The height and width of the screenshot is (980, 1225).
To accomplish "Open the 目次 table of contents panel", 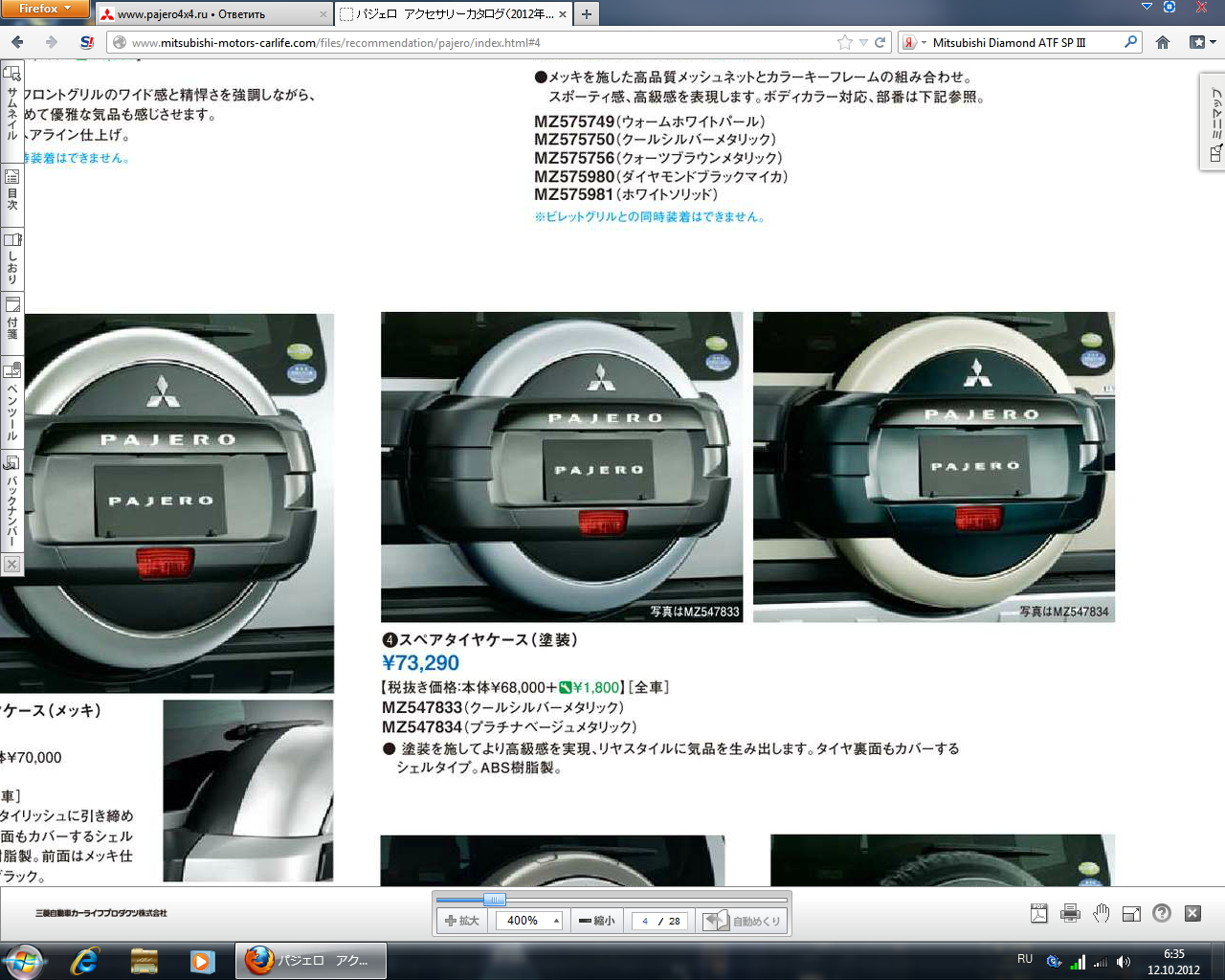I will pyautogui.click(x=12, y=189).
